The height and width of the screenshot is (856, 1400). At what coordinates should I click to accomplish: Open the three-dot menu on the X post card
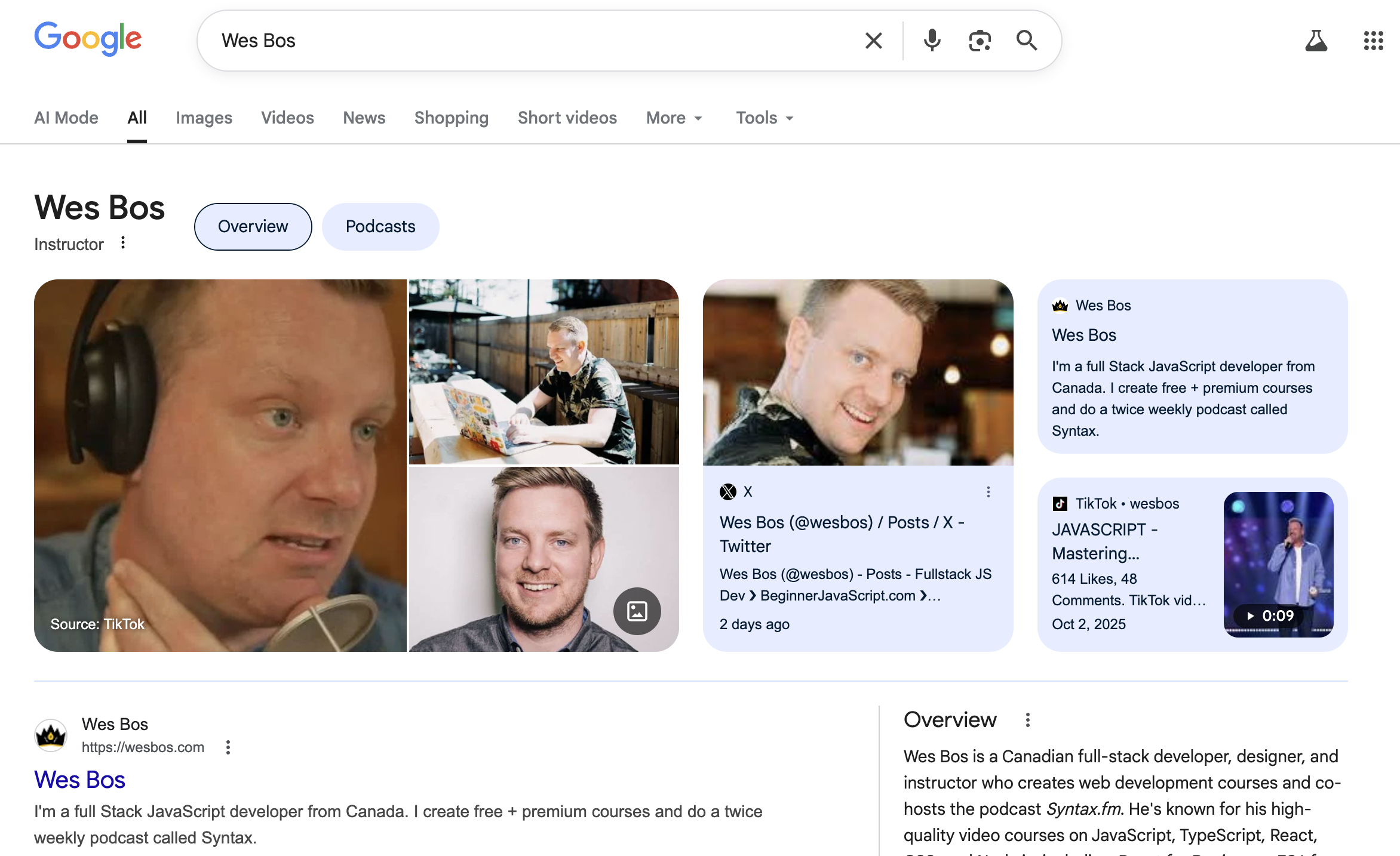point(988,491)
